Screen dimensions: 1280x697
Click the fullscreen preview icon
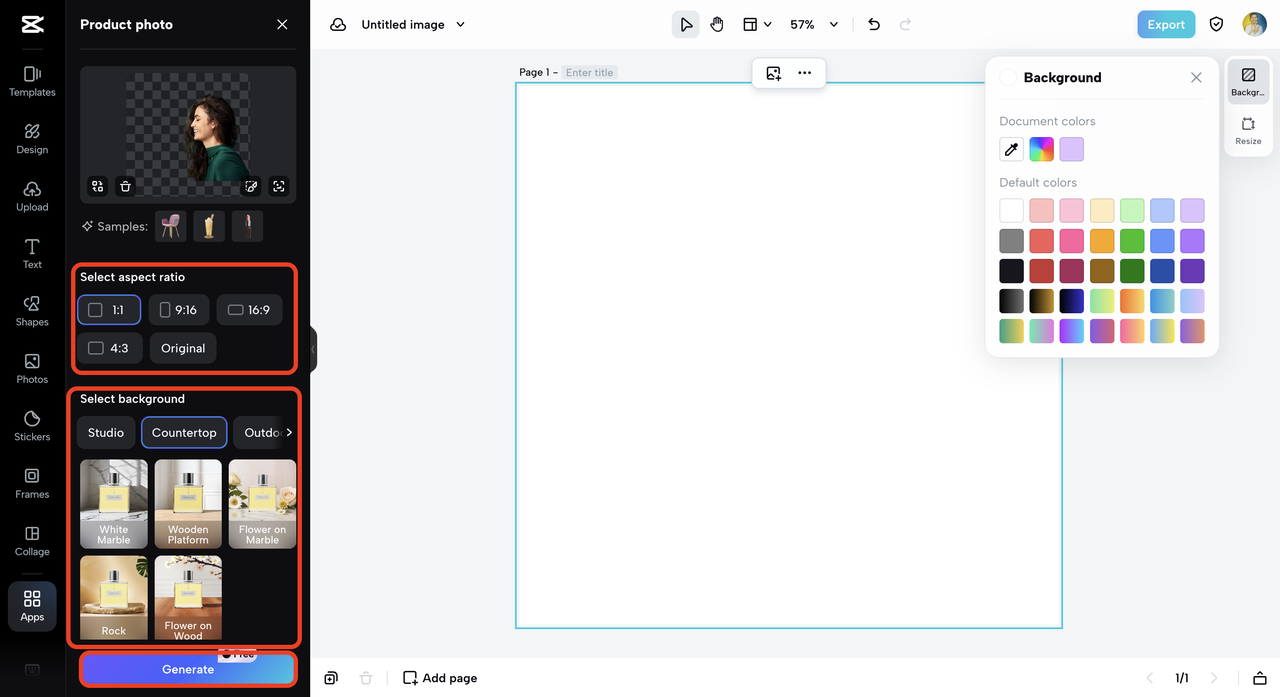point(279,186)
